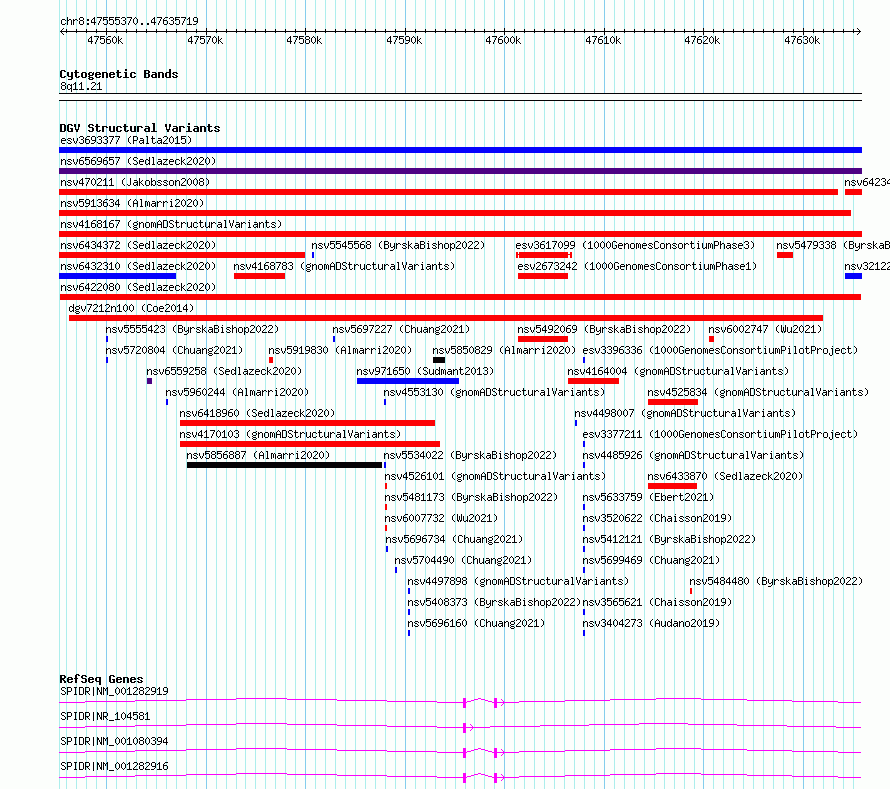Select nsv5633759 (Ebert2021) label
890x789 pixels.
(648, 497)
